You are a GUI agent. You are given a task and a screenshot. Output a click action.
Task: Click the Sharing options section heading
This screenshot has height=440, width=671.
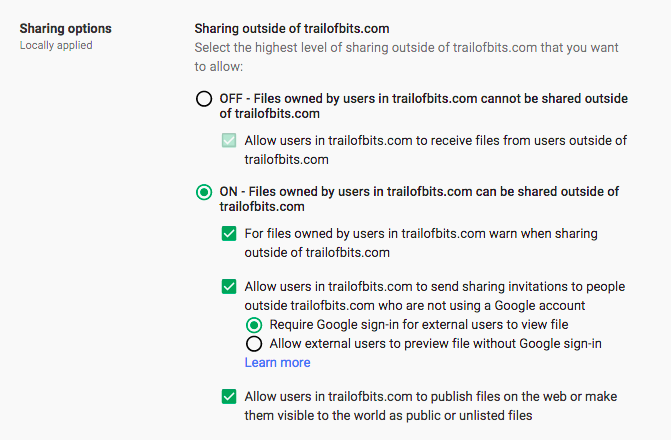click(66, 28)
